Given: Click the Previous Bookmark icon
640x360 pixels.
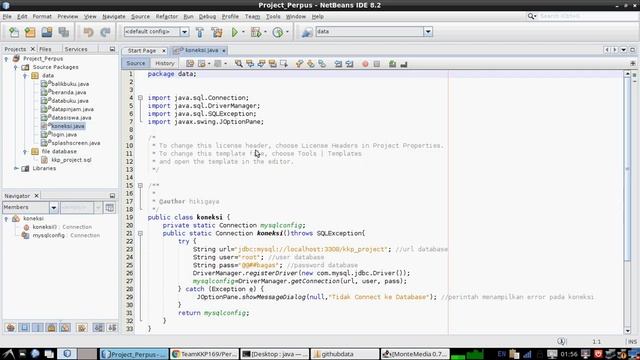Looking at the screenshot, I should pyautogui.click(x=299, y=64).
